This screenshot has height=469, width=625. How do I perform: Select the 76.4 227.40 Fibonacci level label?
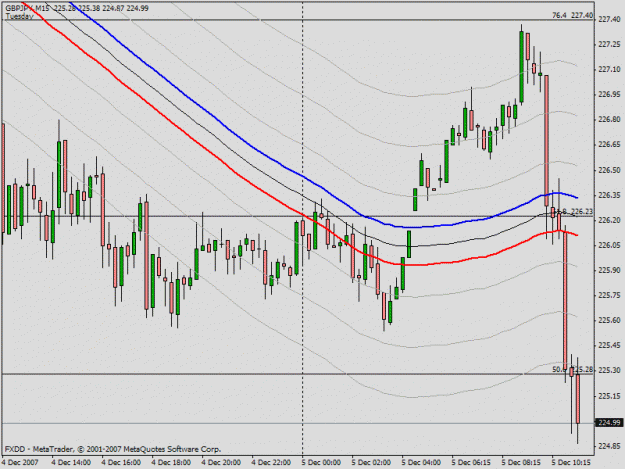[572, 15]
